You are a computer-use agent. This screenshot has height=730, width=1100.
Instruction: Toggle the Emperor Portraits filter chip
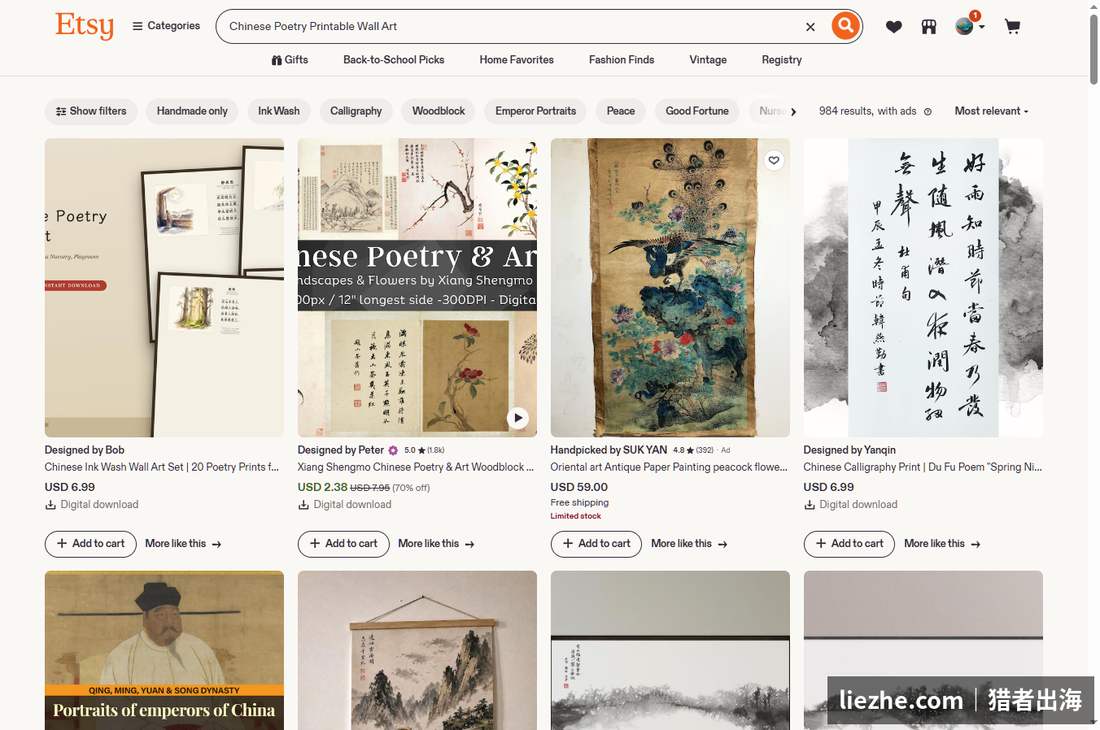(535, 111)
